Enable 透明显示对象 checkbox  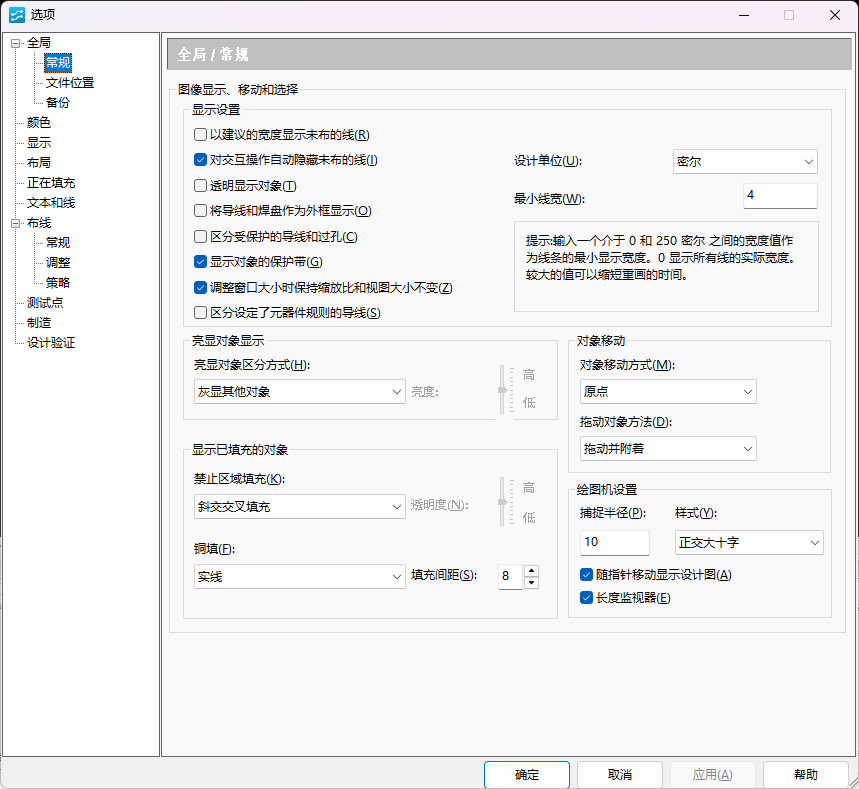(x=201, y=186)
